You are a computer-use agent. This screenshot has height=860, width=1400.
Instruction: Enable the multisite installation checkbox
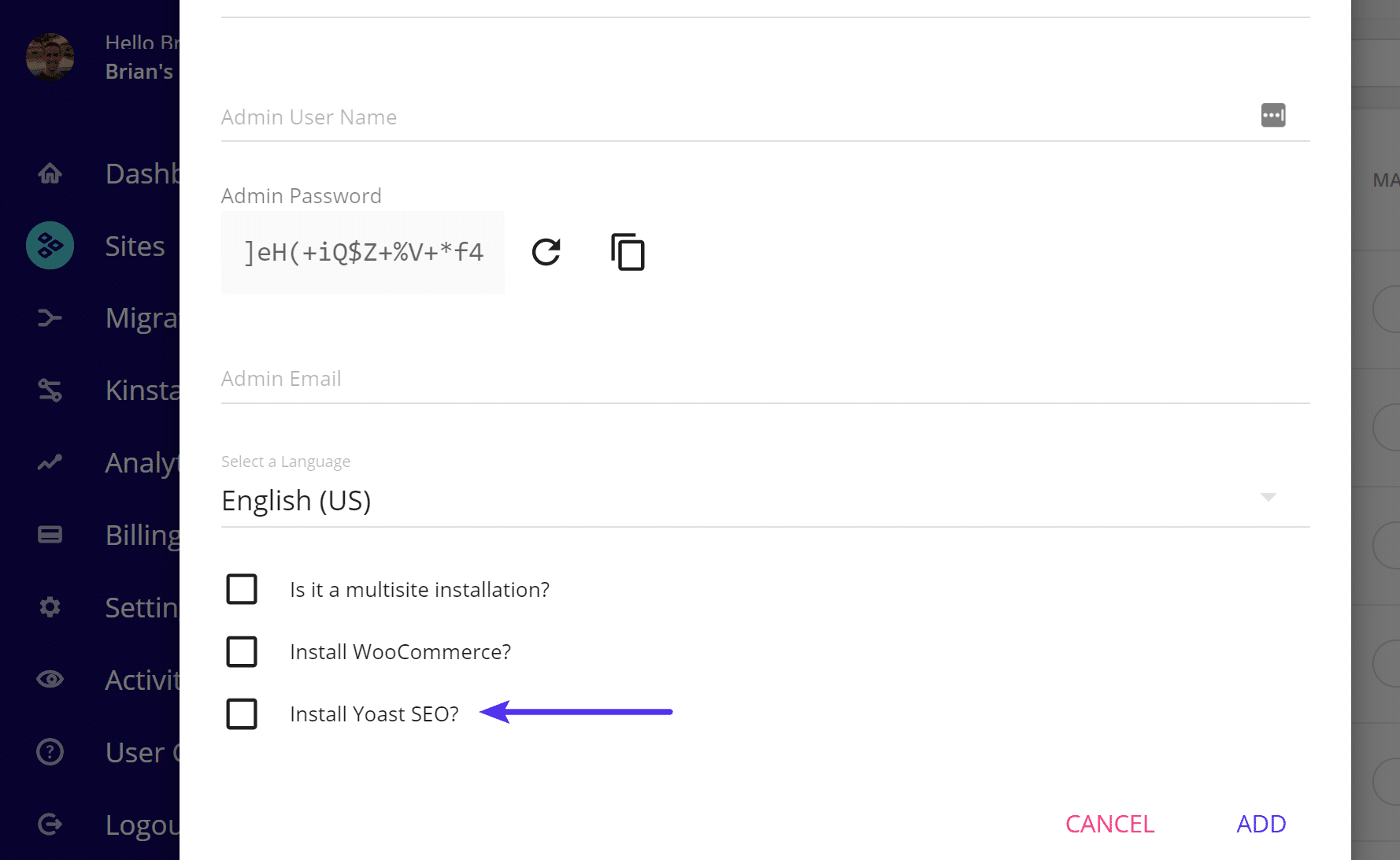pyautogui.click(x=242, y=588)
